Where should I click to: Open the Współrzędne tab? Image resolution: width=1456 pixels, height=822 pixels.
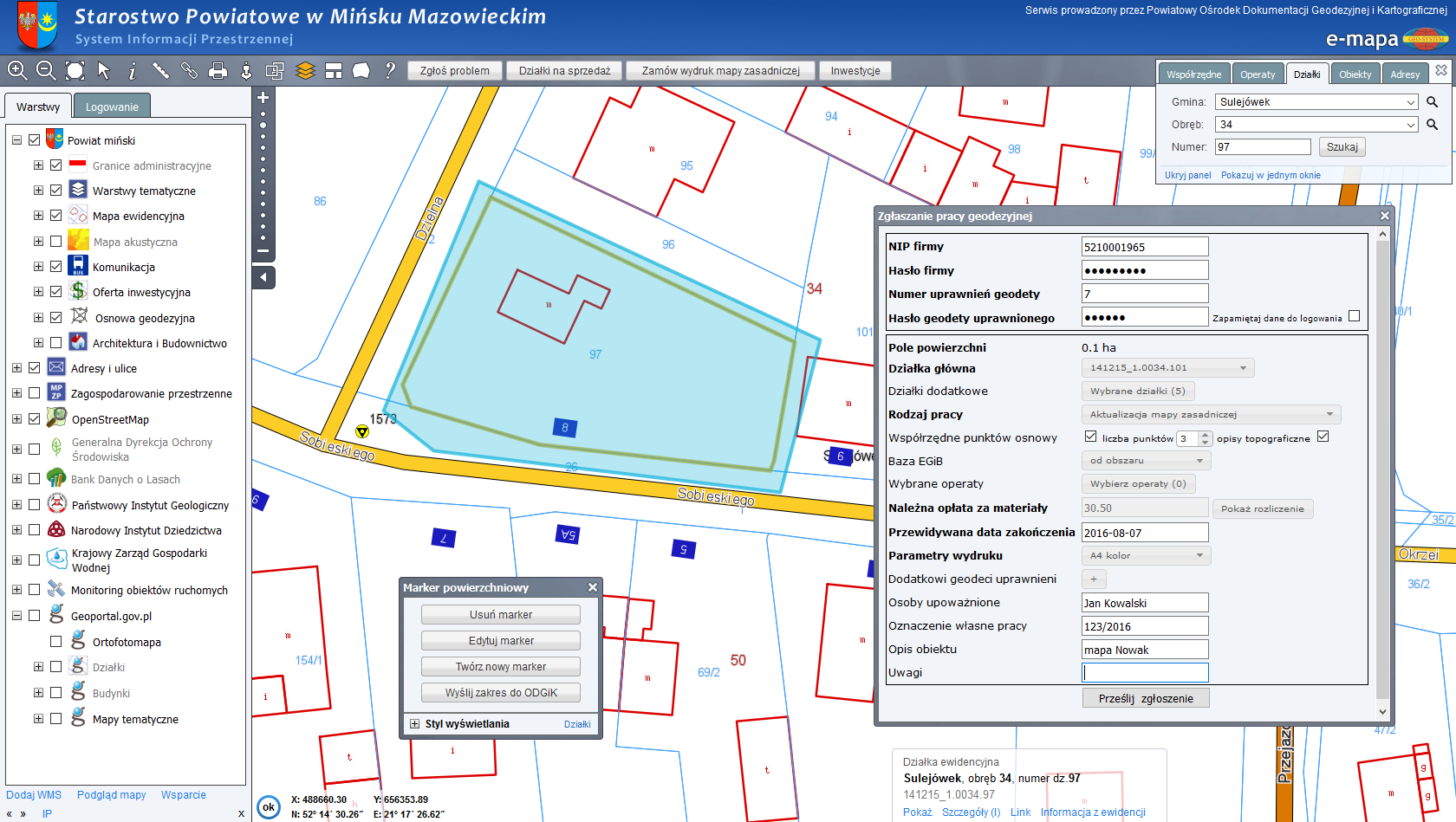click(1193, 74)
